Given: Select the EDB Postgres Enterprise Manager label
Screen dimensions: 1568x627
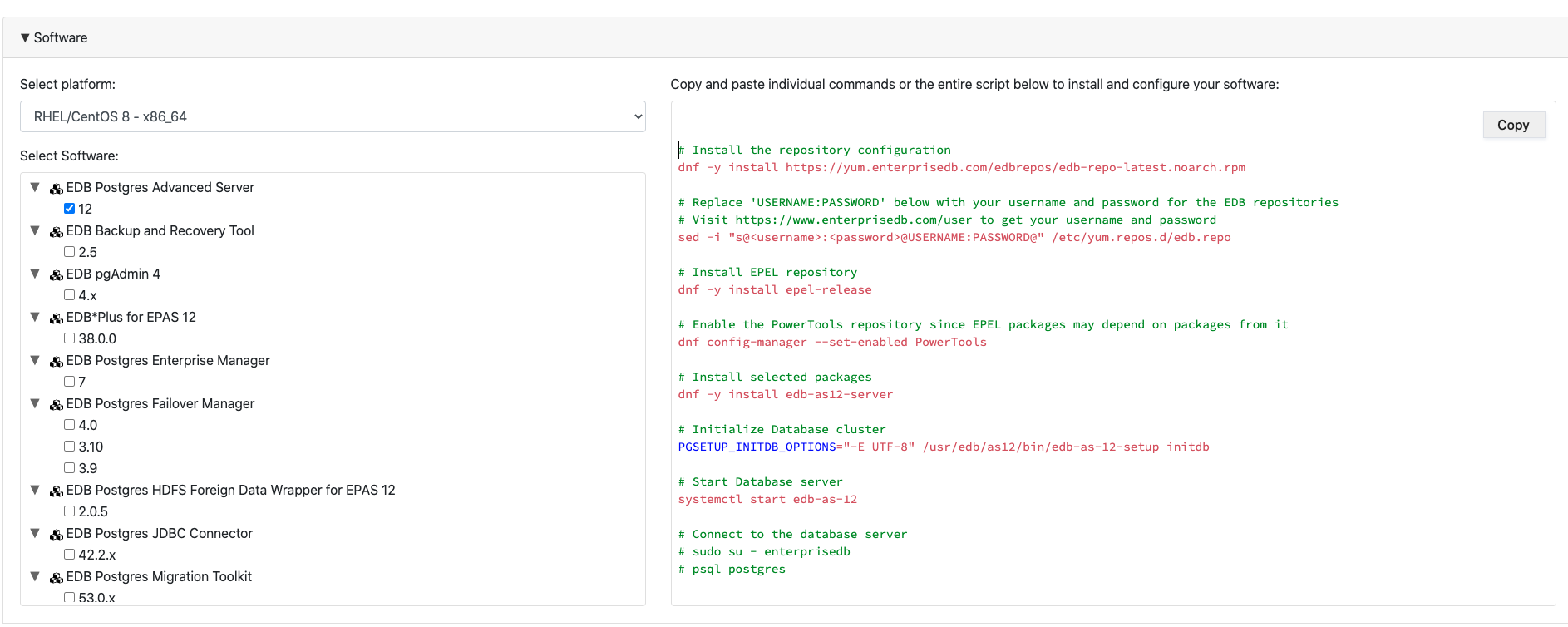Looking at the screenshot, I should point(168,361).
